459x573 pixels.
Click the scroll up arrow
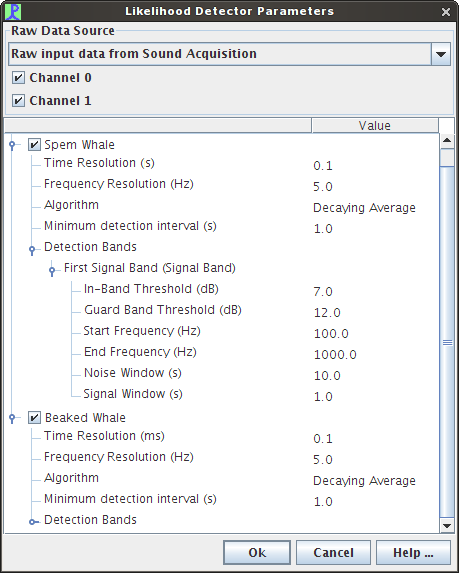(x=447, y=141)
